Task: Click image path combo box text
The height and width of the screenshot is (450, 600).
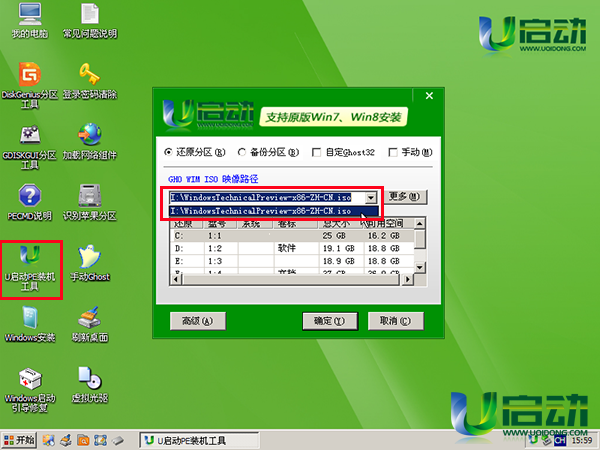Action: pos(261,197)
